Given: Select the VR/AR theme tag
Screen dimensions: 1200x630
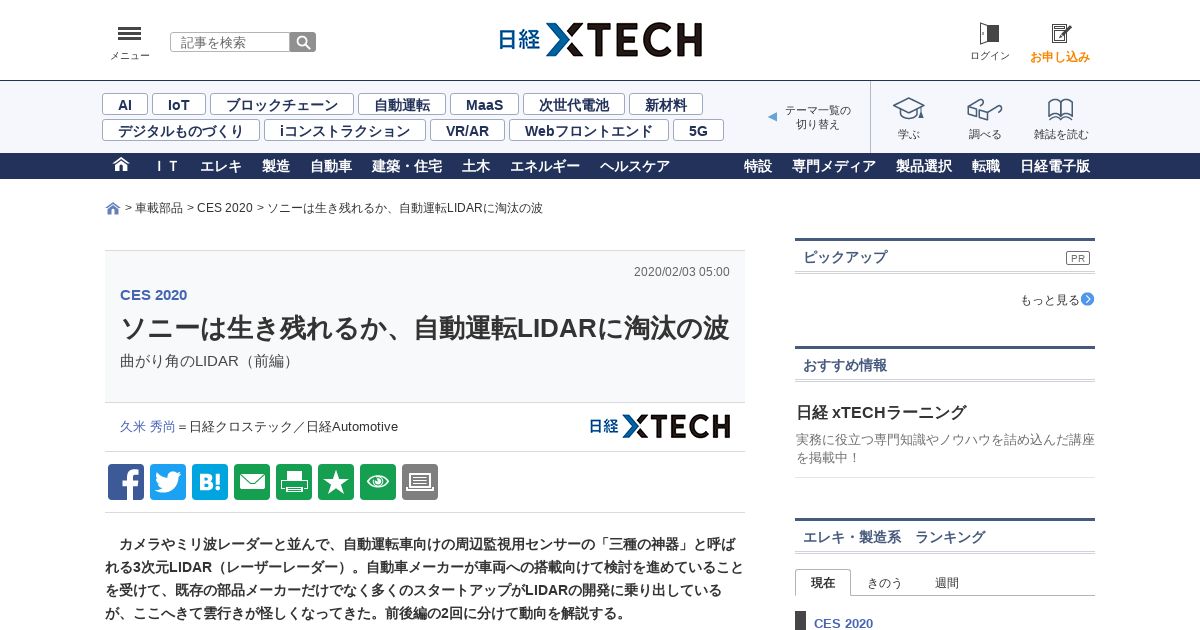Looking at the screenshot, I should coord(468,130).
